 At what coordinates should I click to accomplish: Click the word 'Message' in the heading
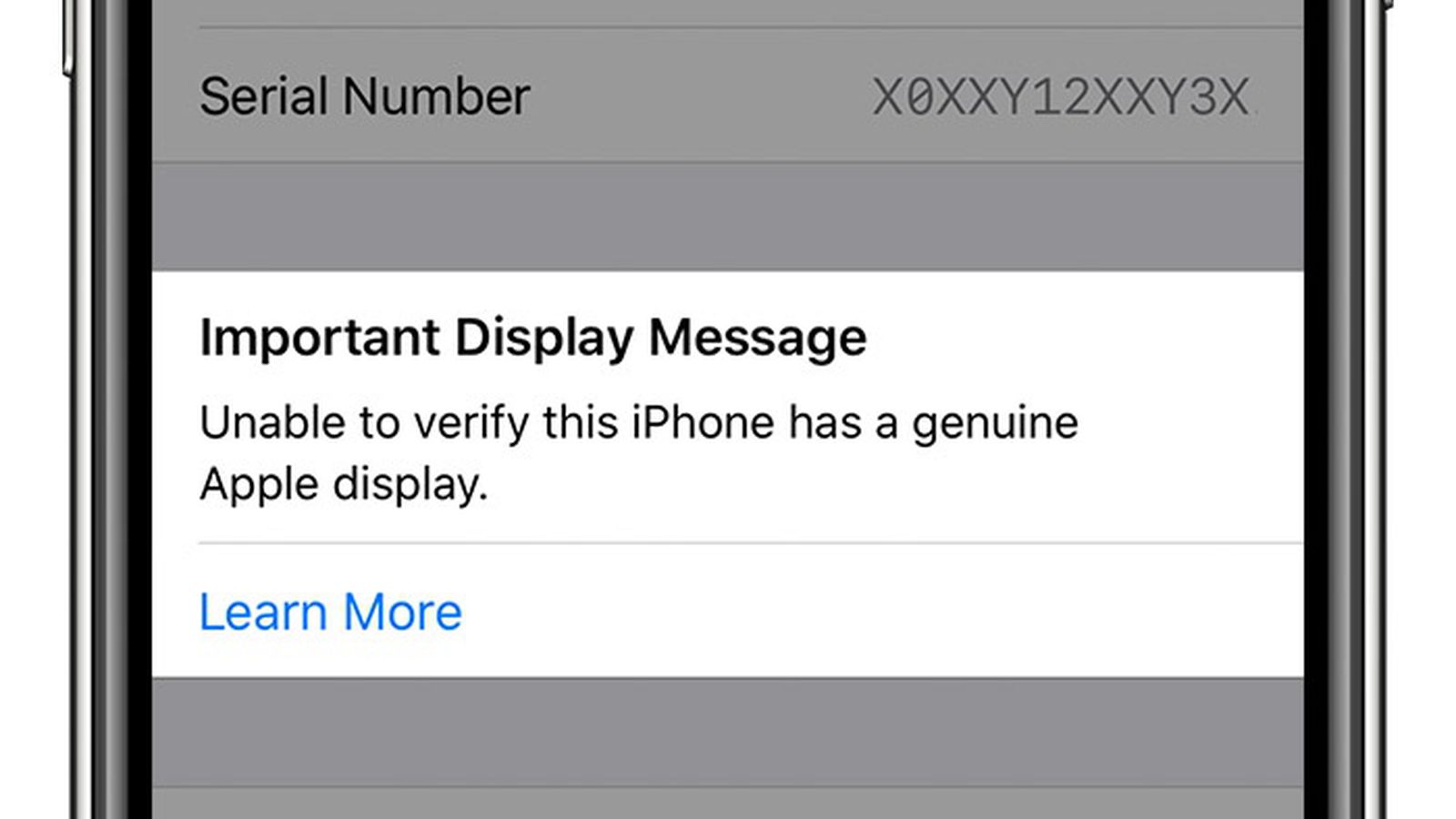tap(757, 338)
